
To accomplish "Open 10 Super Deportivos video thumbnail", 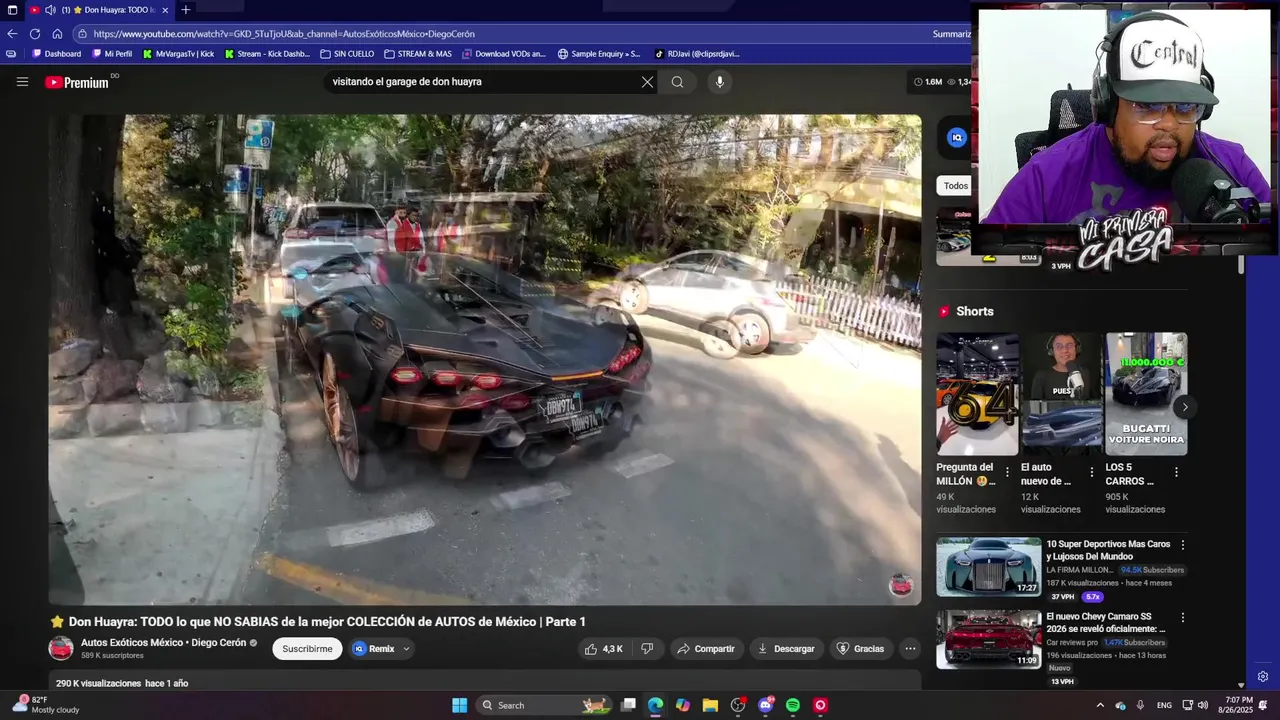I will click(988, 567).
